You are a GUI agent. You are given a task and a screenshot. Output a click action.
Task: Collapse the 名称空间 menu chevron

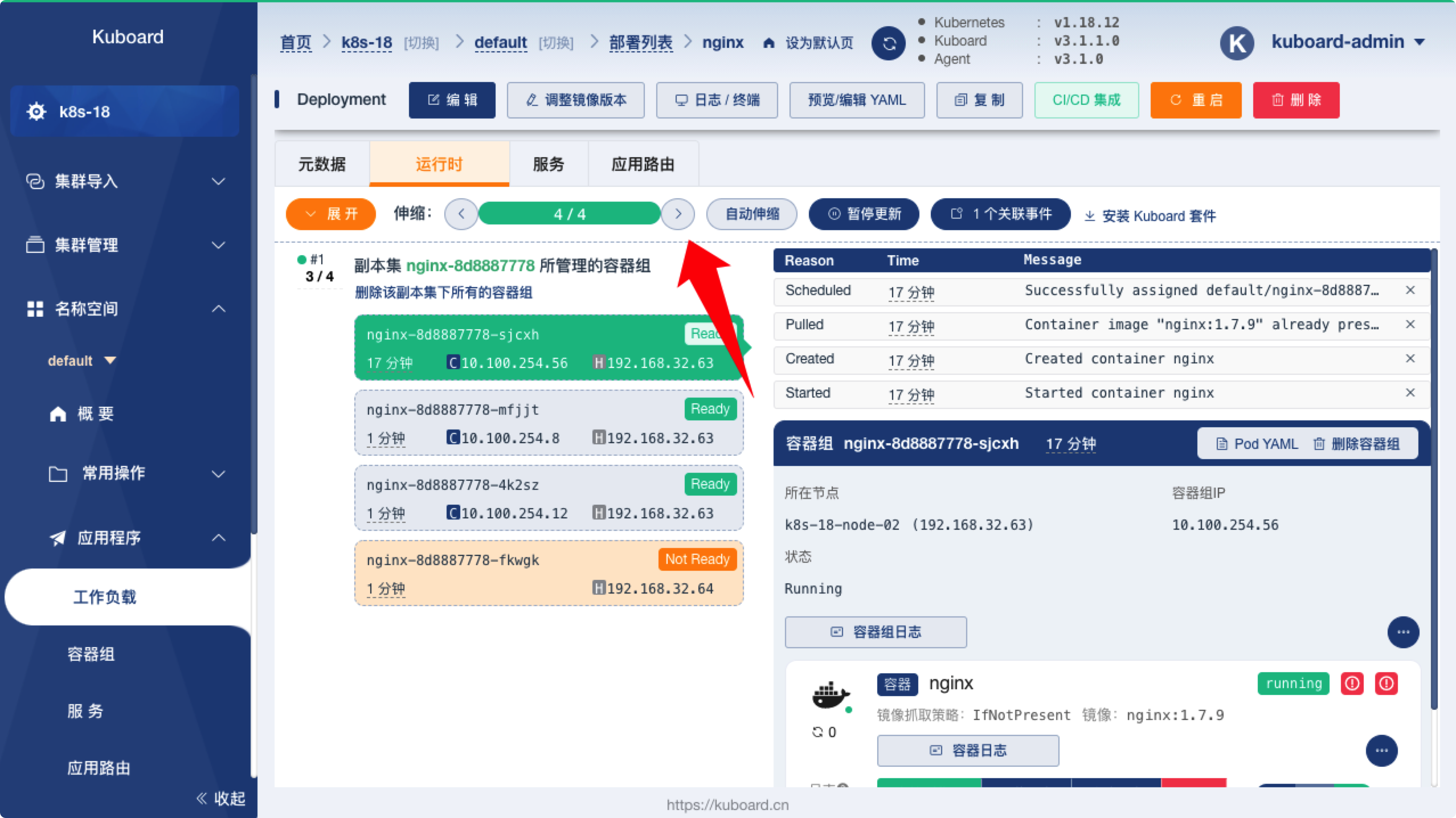click(219, 309)
